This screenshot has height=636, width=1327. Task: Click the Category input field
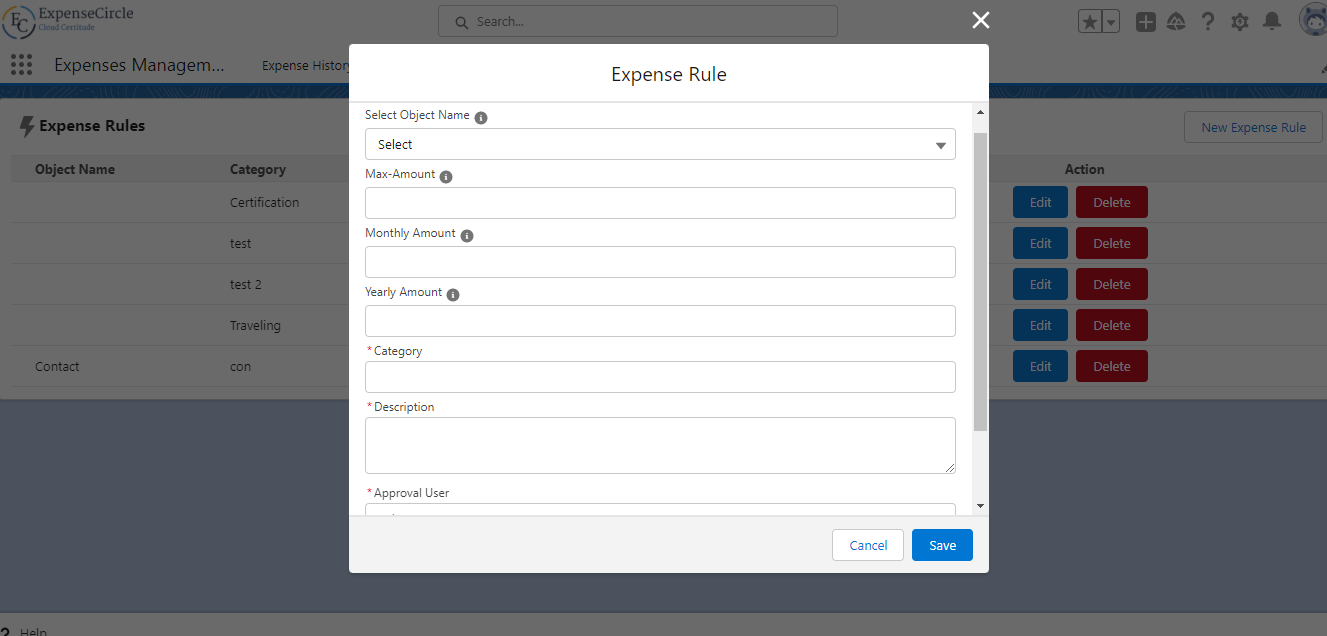click(660, 377)
